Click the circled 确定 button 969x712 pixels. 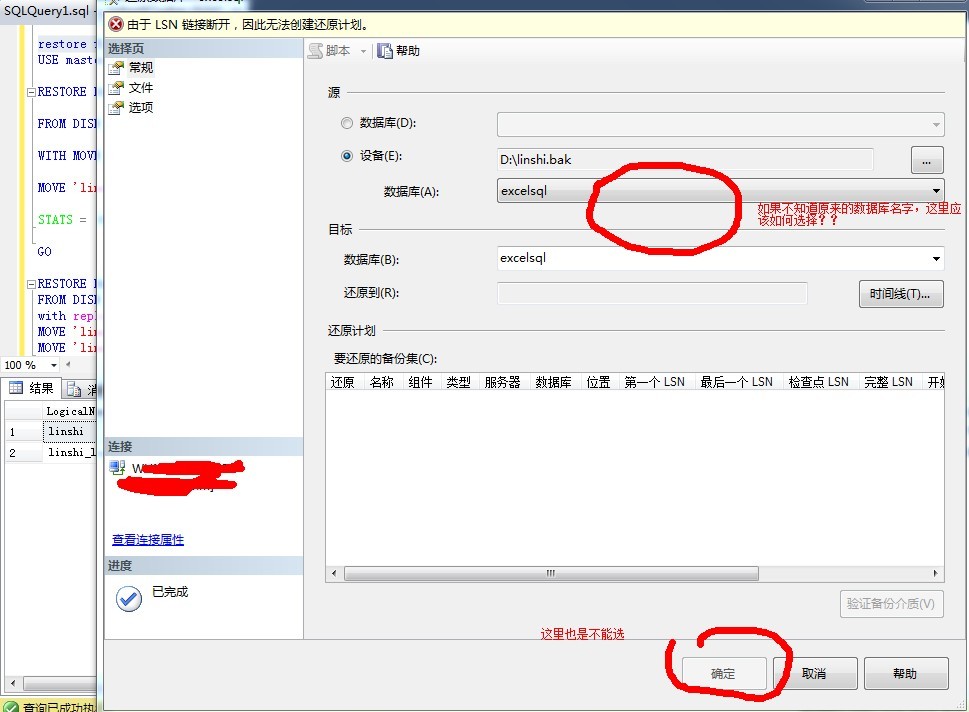click(724, 672)
